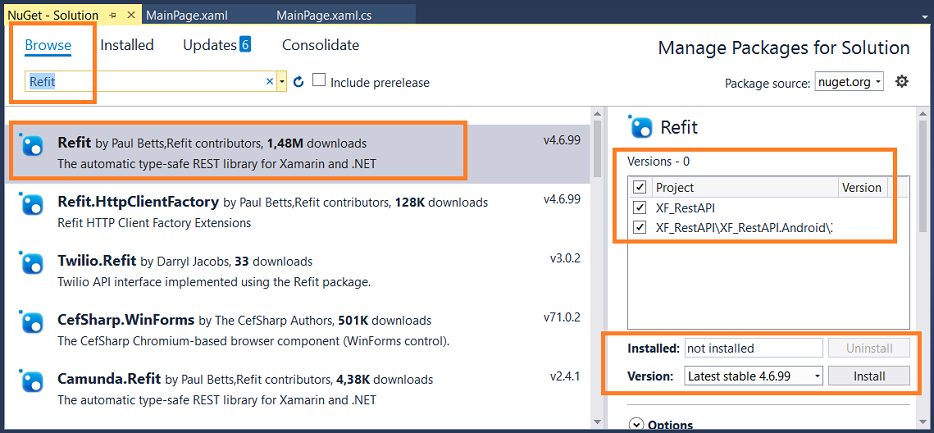
Task: Click the Twilio.Refit package icon
Action: (x=32, y=262)
